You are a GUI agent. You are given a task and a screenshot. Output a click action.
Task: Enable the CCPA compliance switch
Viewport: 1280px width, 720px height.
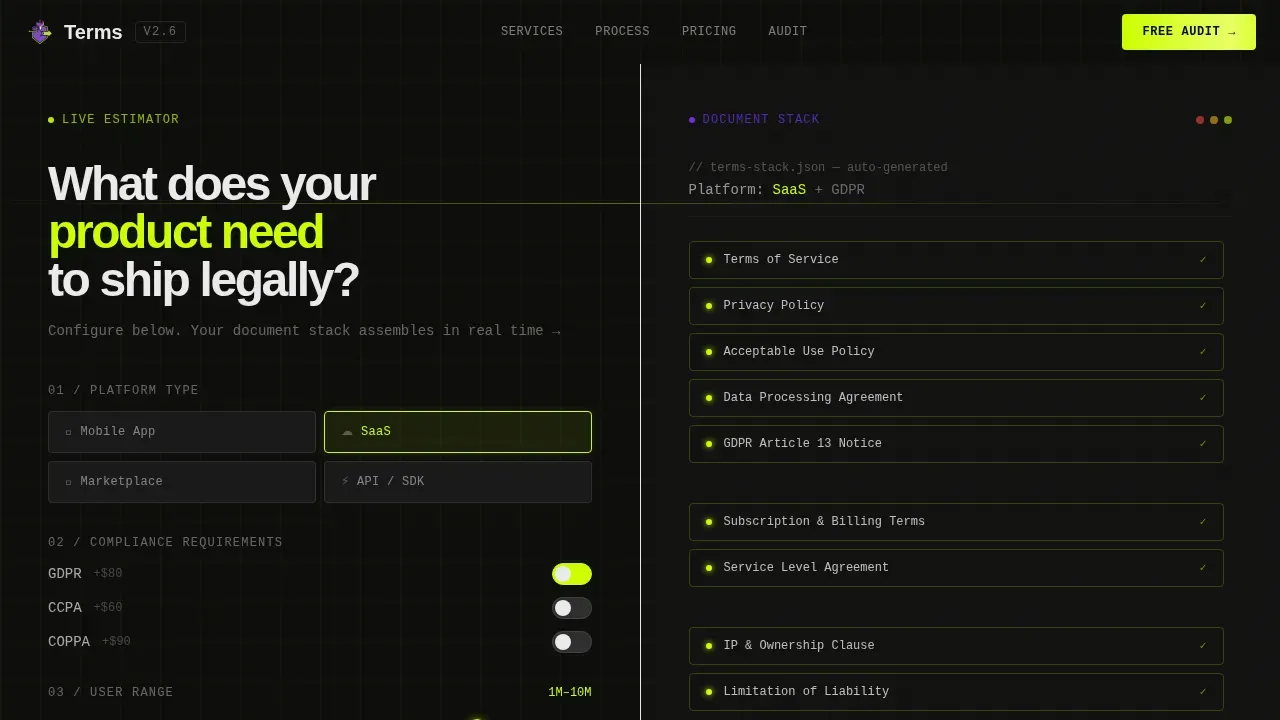click(x=572, y=608)
